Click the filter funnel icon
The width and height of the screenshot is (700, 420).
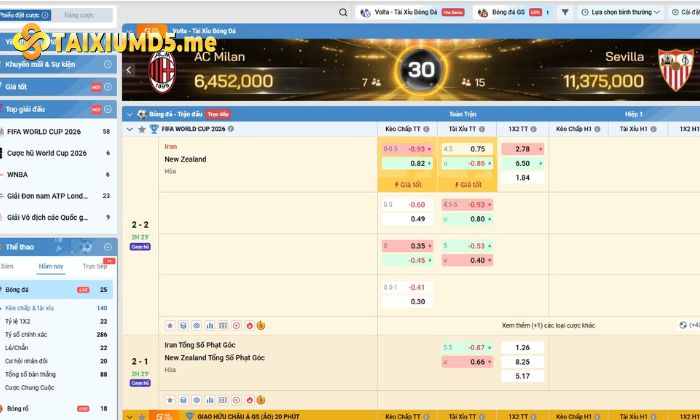(x=565, y=12)
